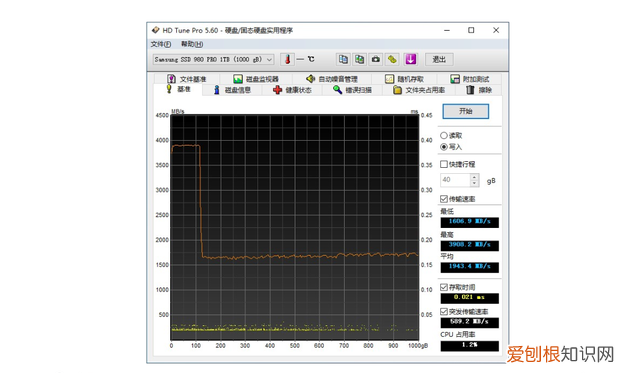Click the minimum speed value 1606.9 MB/s
Image resolution: width=640 pixels, height=373 pixels.
[x=469, y=222]
